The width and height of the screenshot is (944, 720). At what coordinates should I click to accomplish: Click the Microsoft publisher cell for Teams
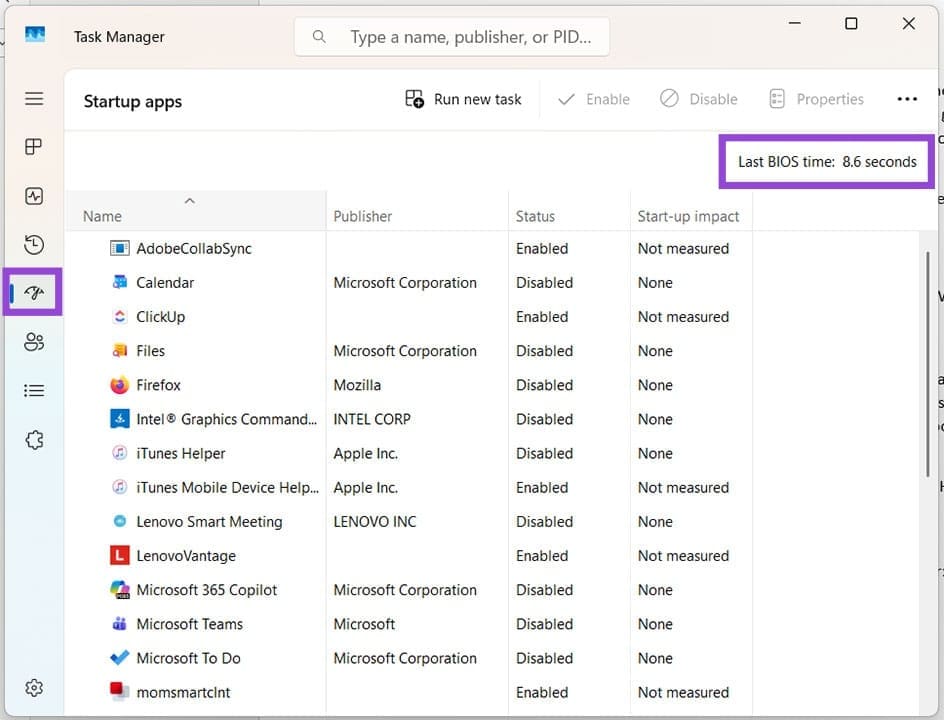point(364,624)
